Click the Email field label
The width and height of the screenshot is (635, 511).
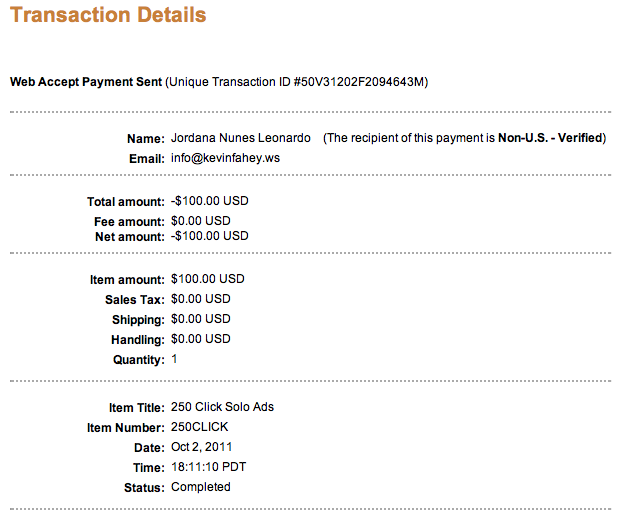point(145,158)
